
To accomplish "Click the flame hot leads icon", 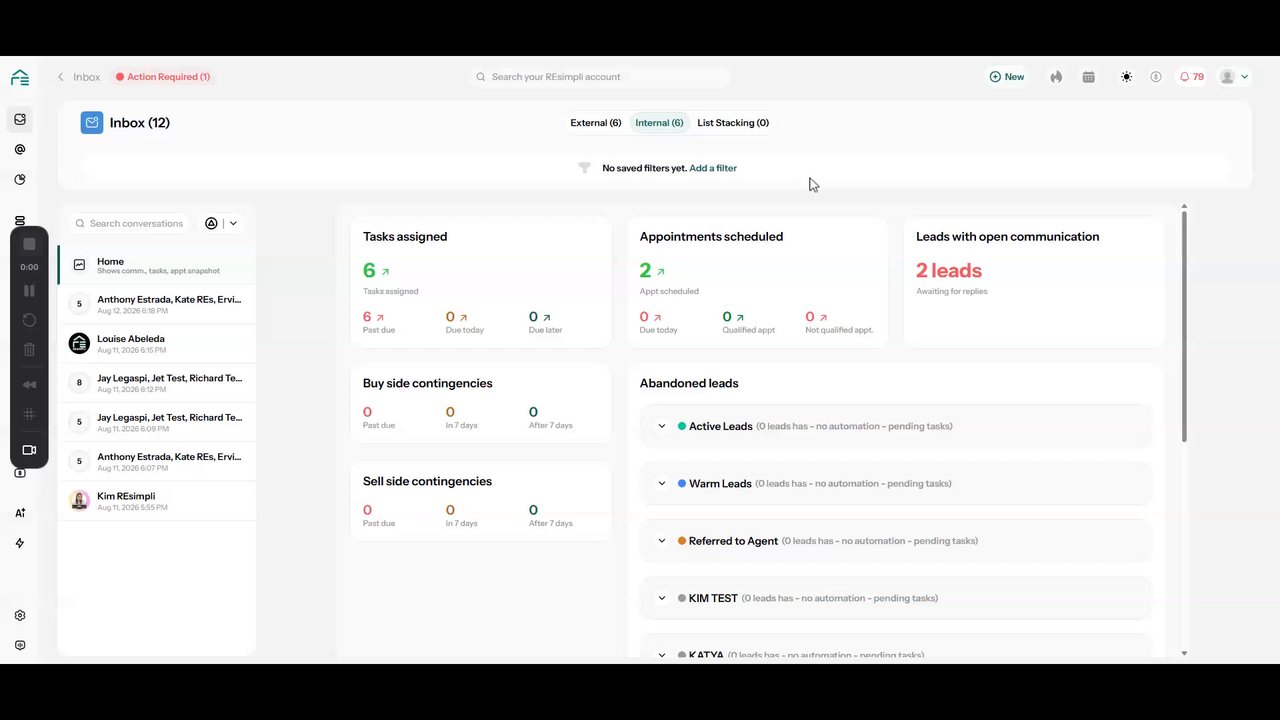I will click(x=1056, y=77).
